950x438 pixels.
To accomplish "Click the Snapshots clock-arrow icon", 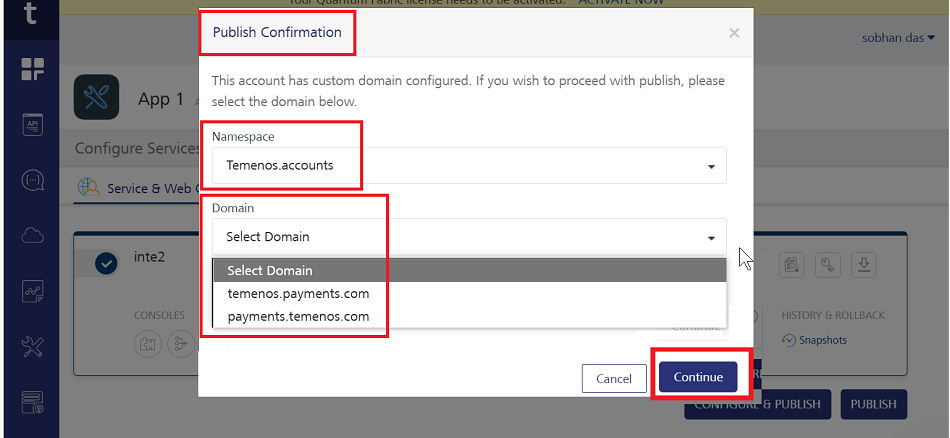I will coord(789,340).
